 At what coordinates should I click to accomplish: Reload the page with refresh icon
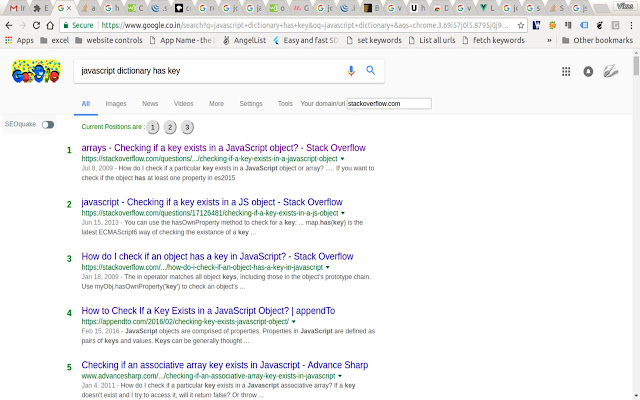pyautogui.click(x=36, y=25)
